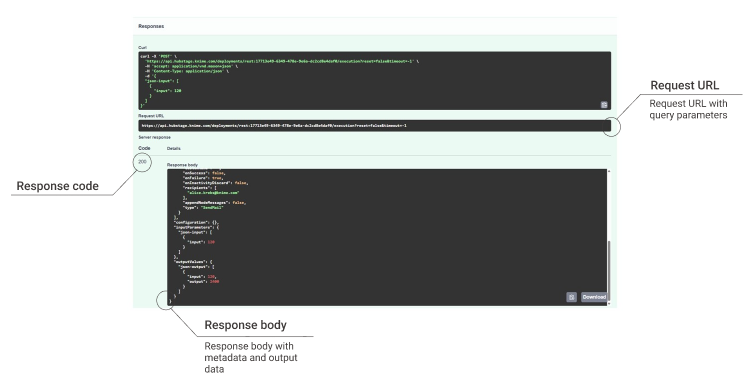
Task: Click the scroll-up arrow of the response body
Action: click(x=609, y=171)
